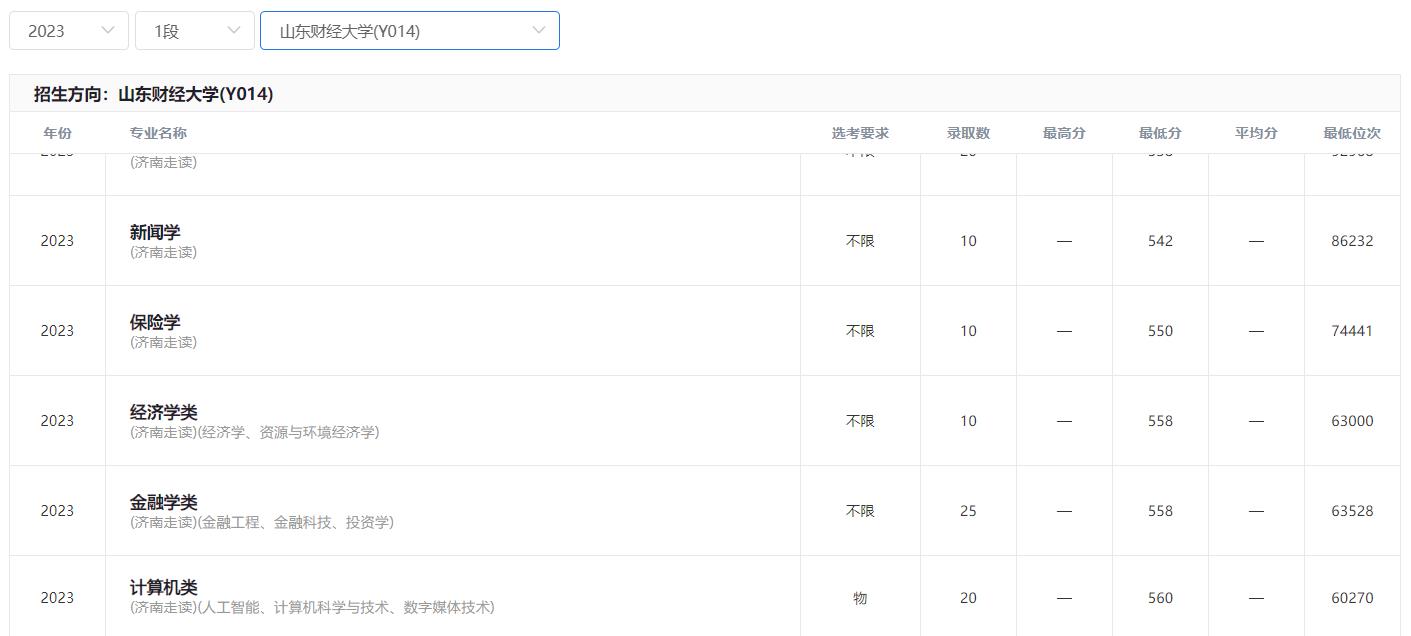This screenshot has width=1411, height=636.
Task: Click the 60270 rank value for 计算机类
Action: tap(1352, 598)
